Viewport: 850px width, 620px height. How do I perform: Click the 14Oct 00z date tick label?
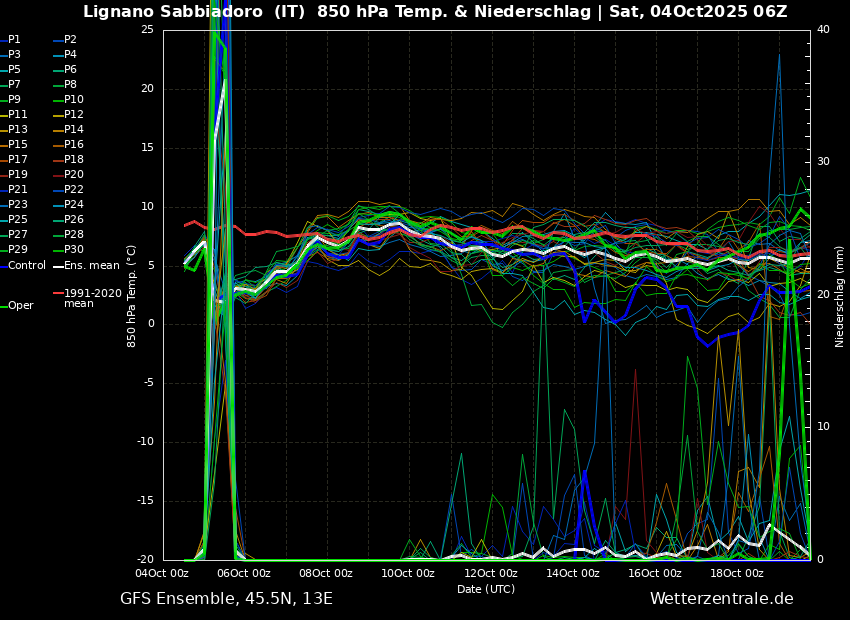[573, 574]
